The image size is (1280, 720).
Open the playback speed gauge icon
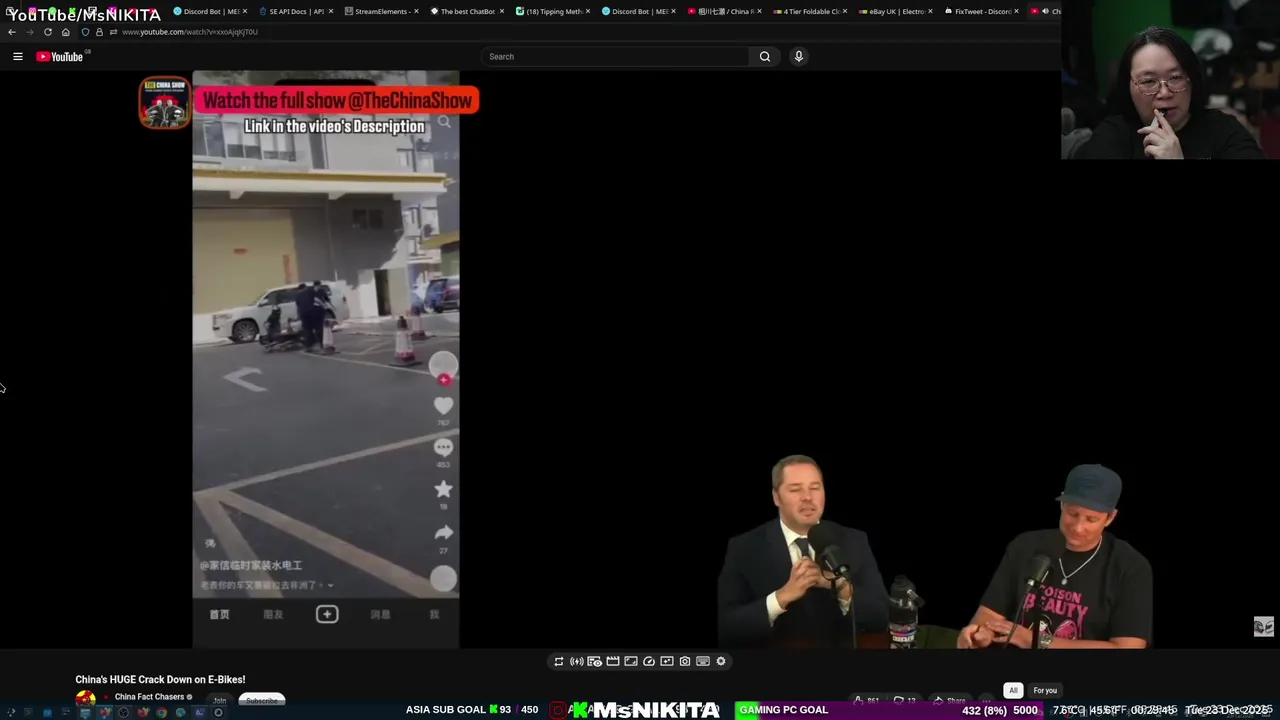point(649,661)
